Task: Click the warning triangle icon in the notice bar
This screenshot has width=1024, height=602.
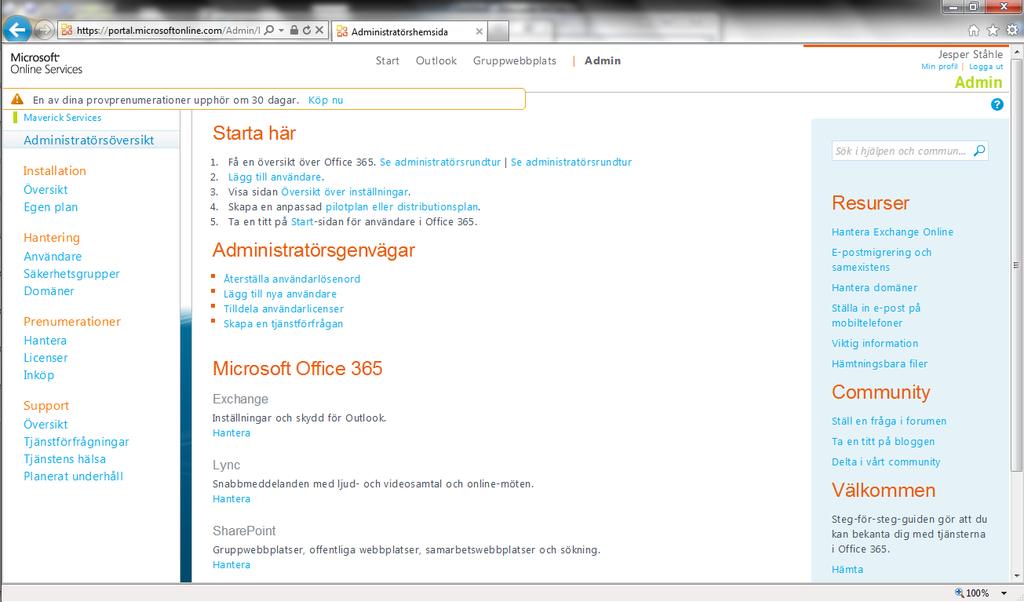Action: pos(18,99)
